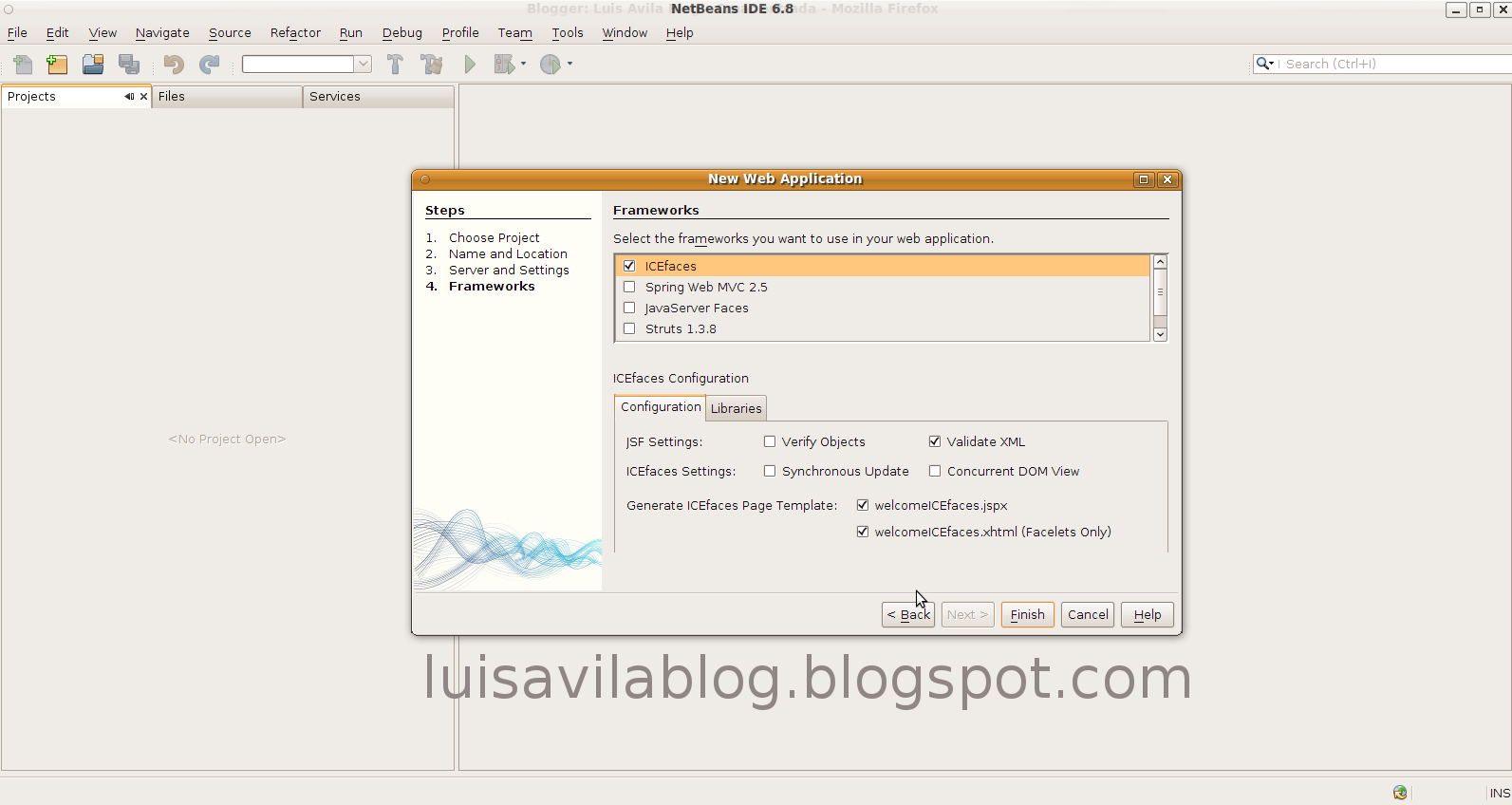Click the < Back button
The image size is (1512, 805).
point(908,615)
